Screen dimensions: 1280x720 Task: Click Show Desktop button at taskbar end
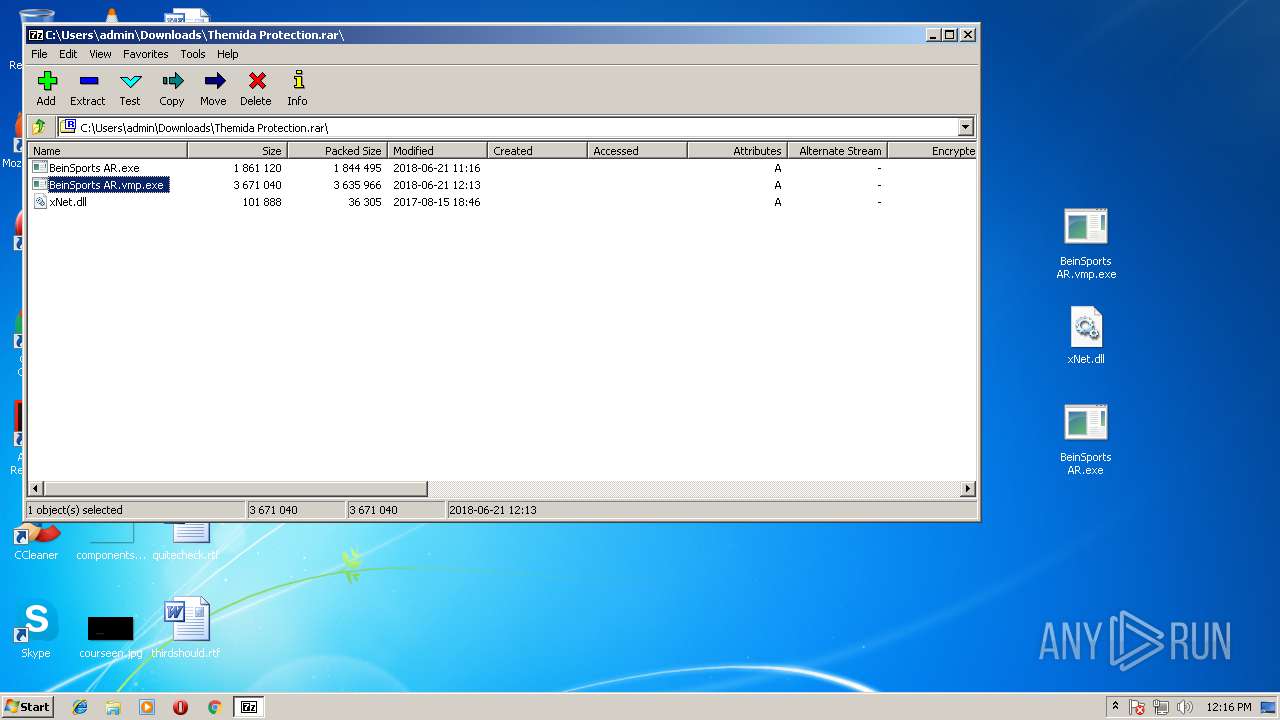[x=1270, y=707]
